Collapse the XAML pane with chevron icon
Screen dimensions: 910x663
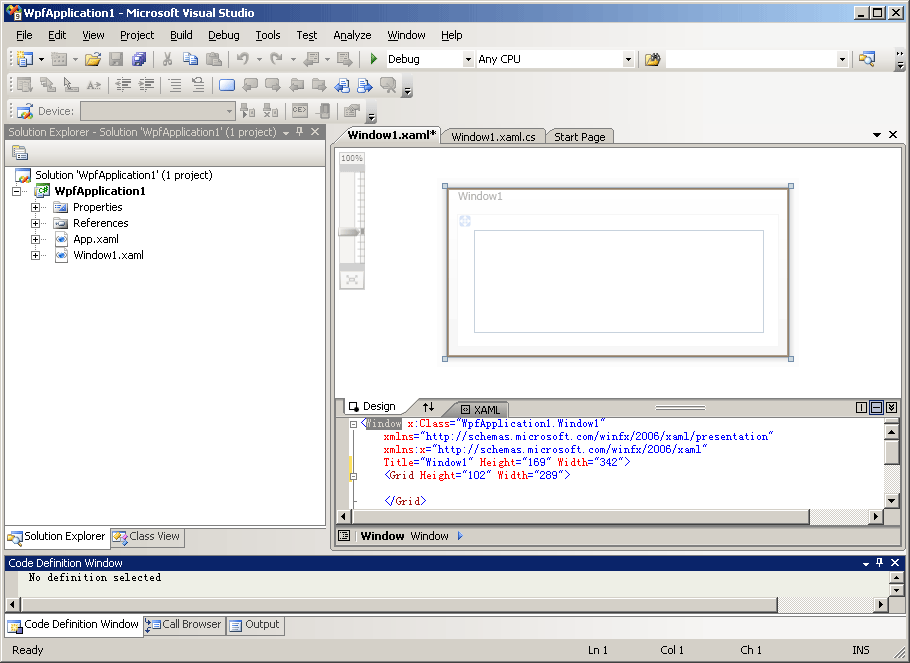(x=892, y=408)
